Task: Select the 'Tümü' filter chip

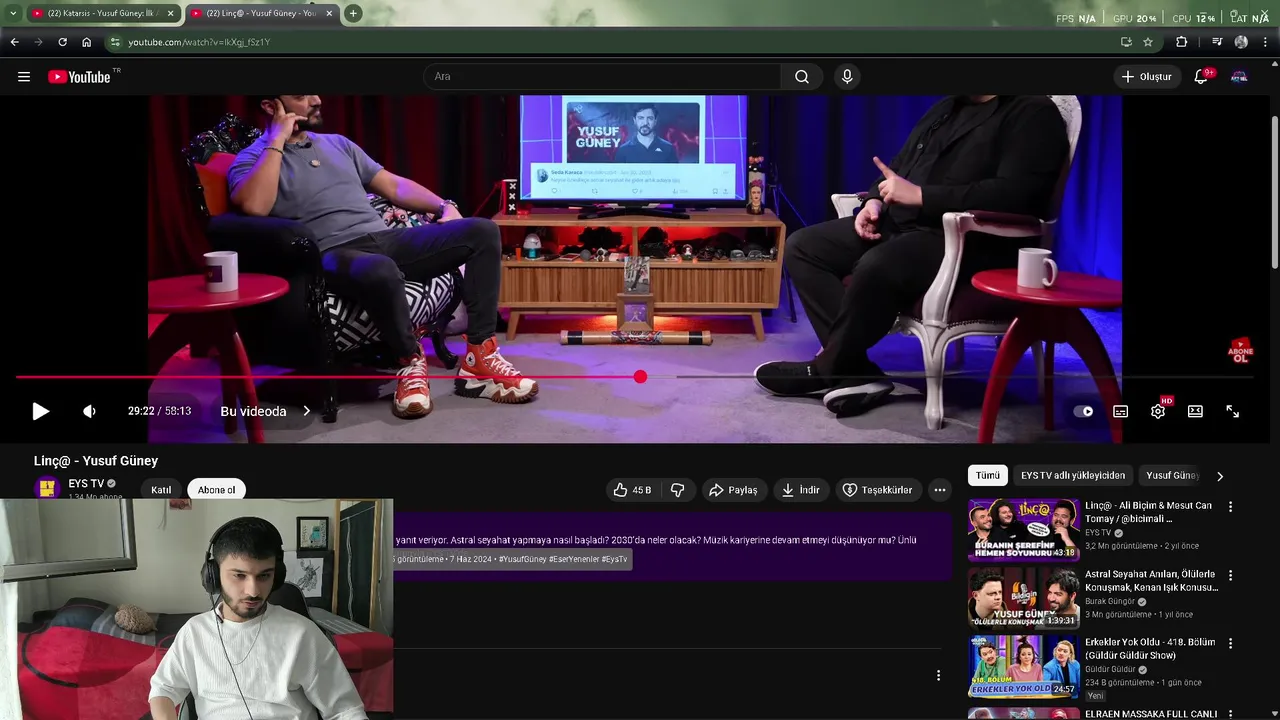Action: tap(988, 476)
